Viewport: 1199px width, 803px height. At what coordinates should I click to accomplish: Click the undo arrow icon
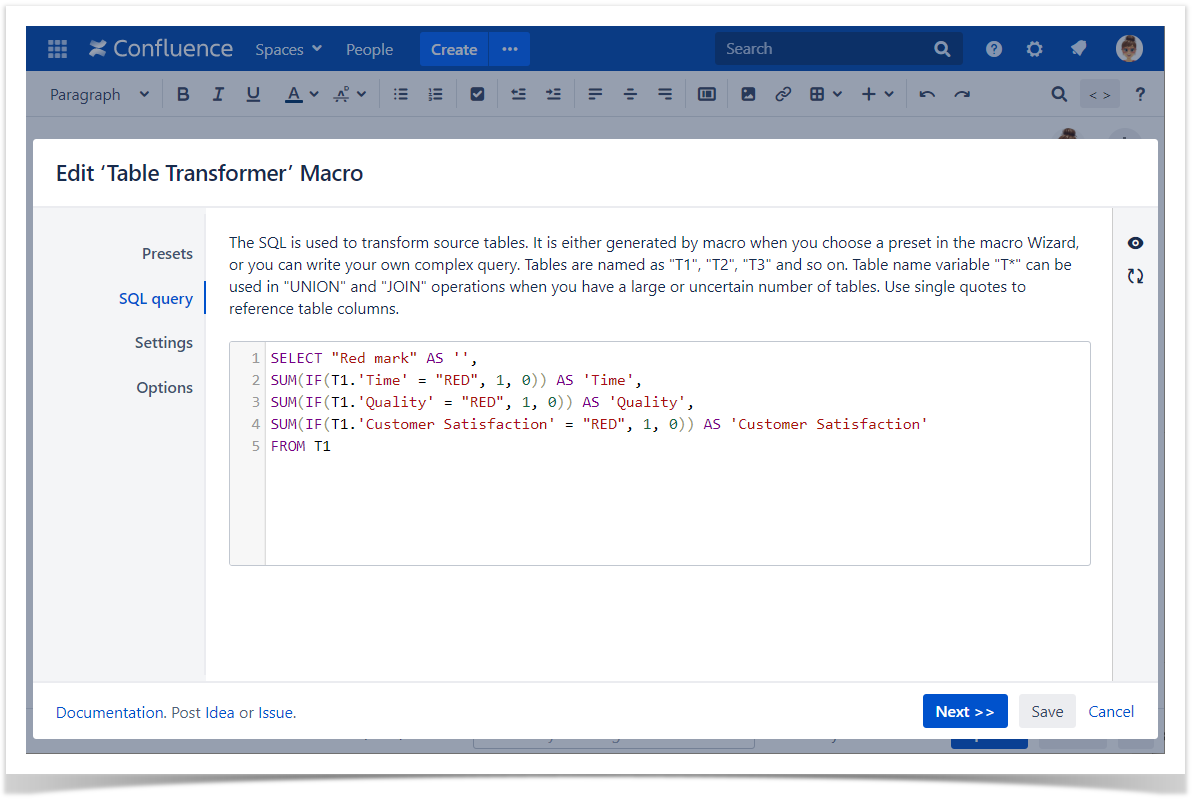pyautogui.click(x=927, y=94)
